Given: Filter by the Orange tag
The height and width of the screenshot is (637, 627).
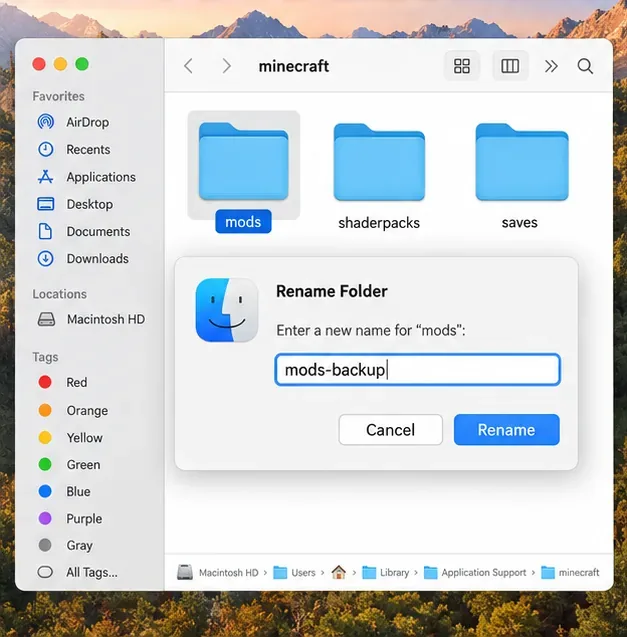Looking at the screenshot, I should (x=73, y=410).
